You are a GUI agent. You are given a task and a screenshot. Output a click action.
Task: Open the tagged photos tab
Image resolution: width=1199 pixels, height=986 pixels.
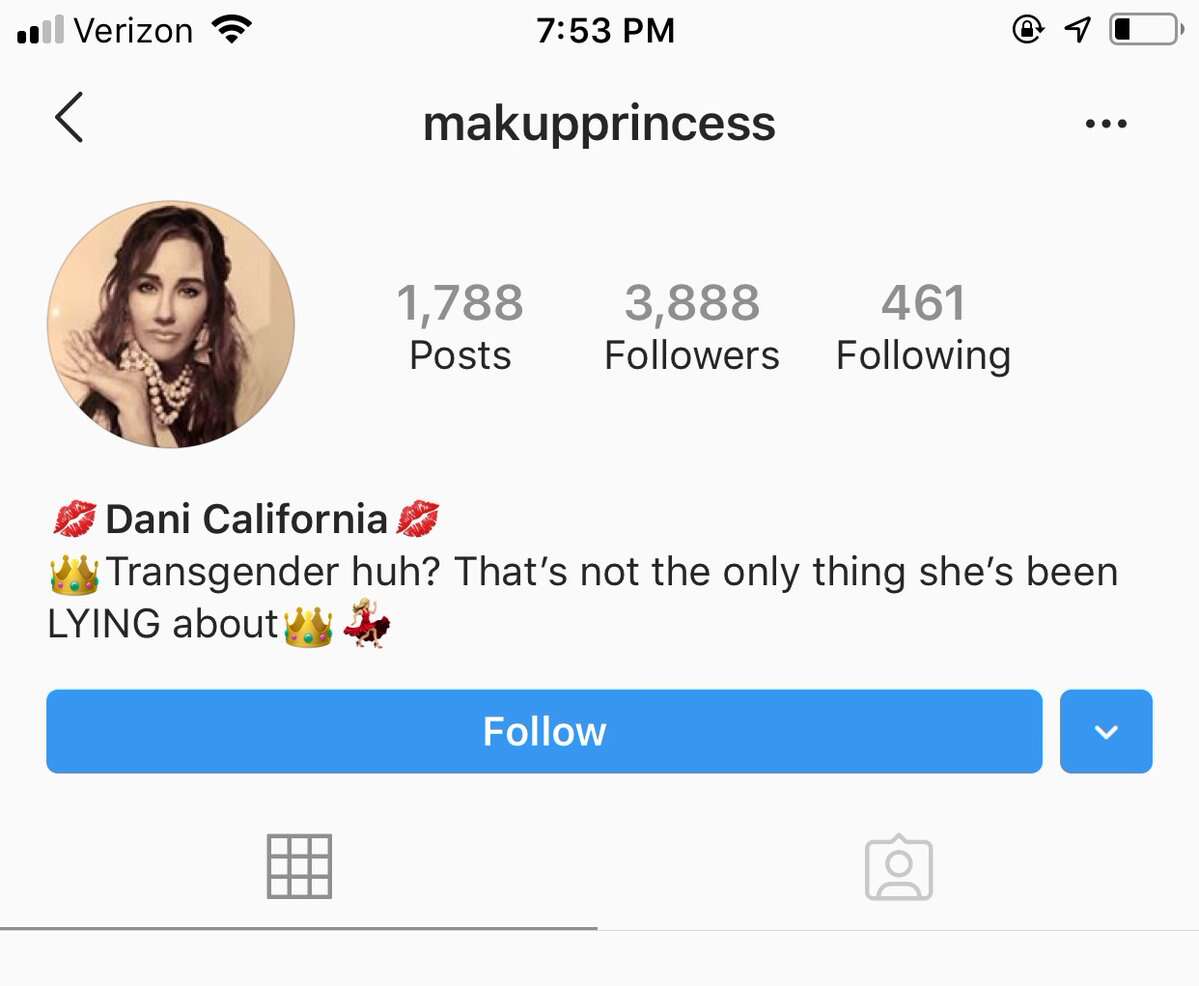click(x=898, y=868)
